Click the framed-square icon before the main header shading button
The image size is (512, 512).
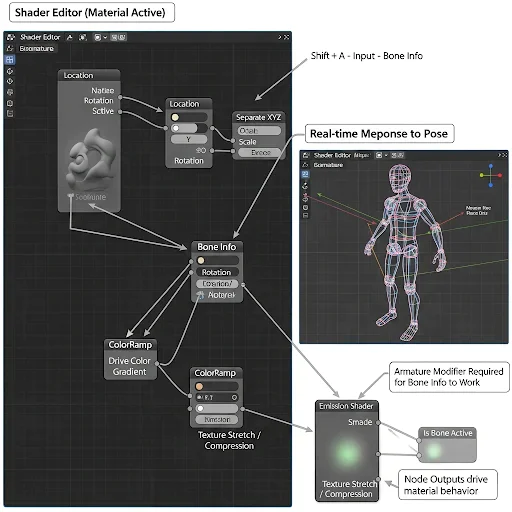(x=83, y=37)
